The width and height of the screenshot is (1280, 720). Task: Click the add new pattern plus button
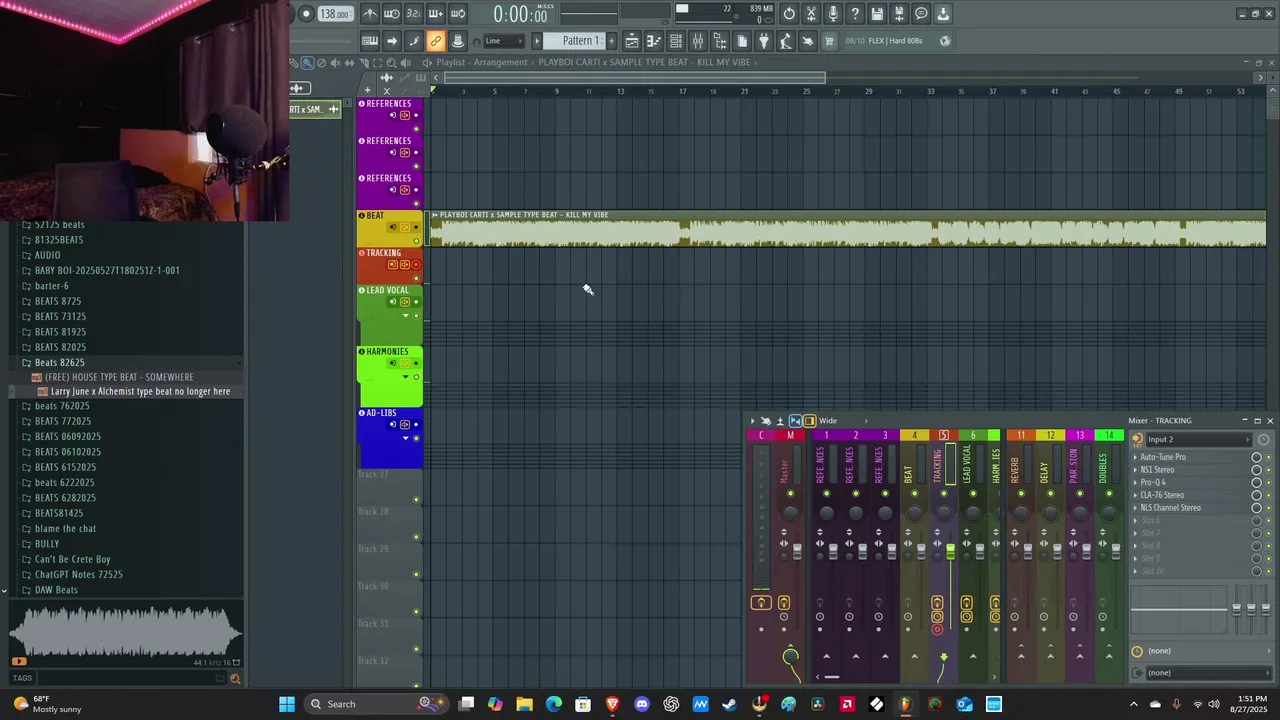[x=611, y=41]
